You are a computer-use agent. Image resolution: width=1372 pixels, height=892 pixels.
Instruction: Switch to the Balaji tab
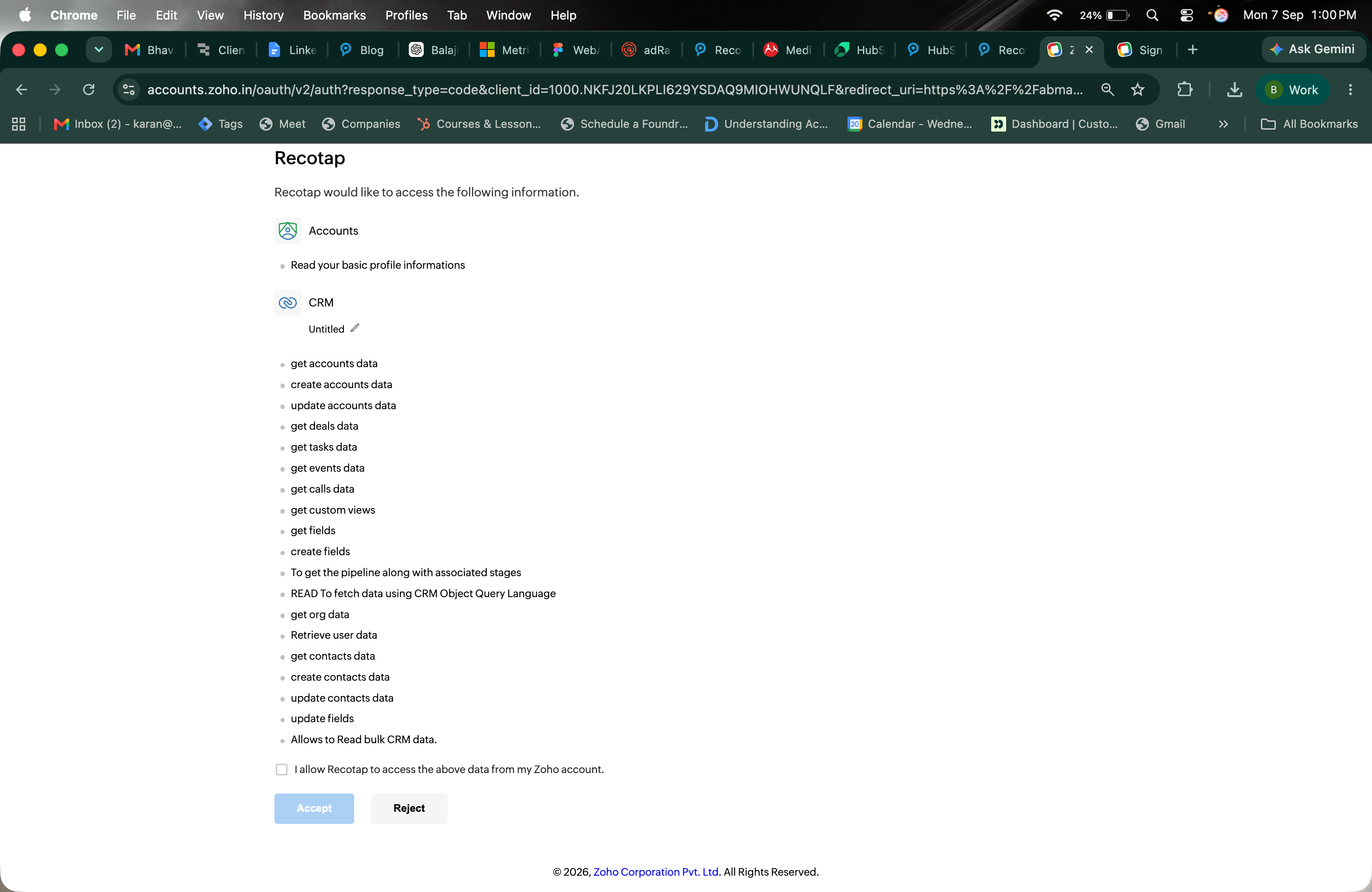(434, 49)
